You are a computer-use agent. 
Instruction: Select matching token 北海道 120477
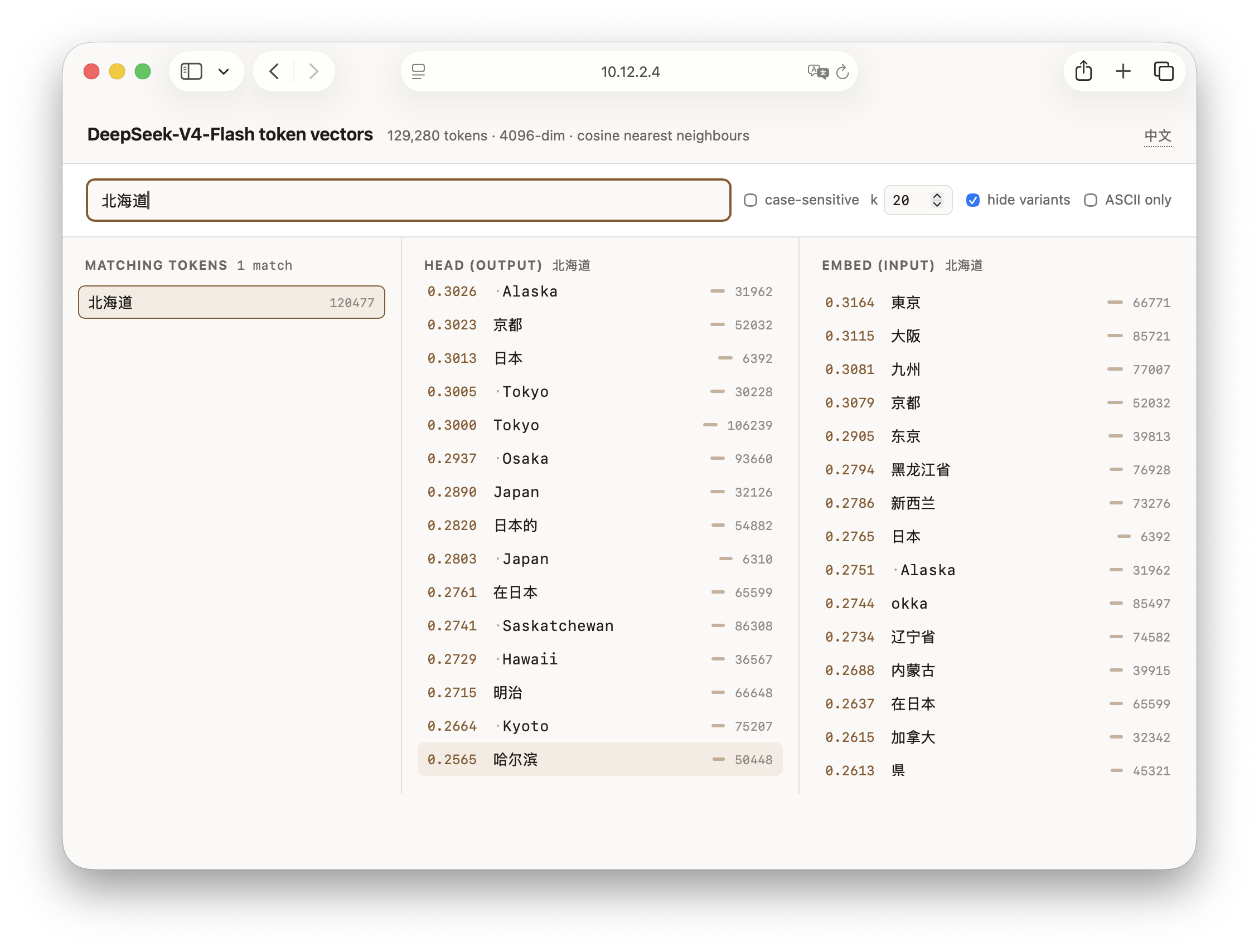pos(231,302)
